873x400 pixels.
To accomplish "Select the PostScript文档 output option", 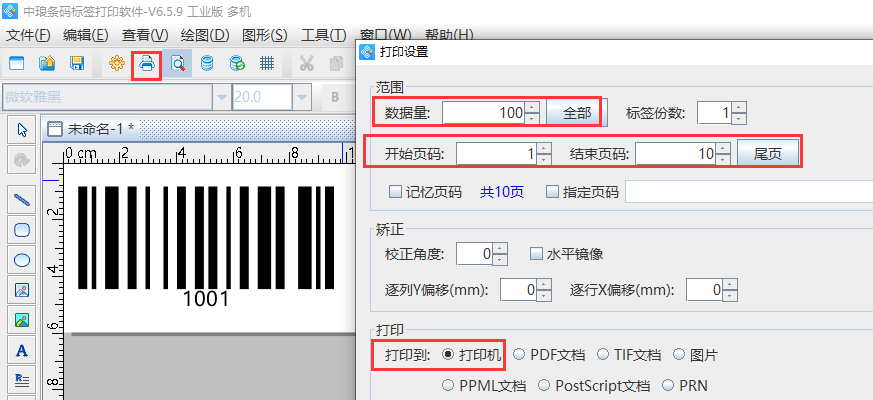I will tap(545, 386).
